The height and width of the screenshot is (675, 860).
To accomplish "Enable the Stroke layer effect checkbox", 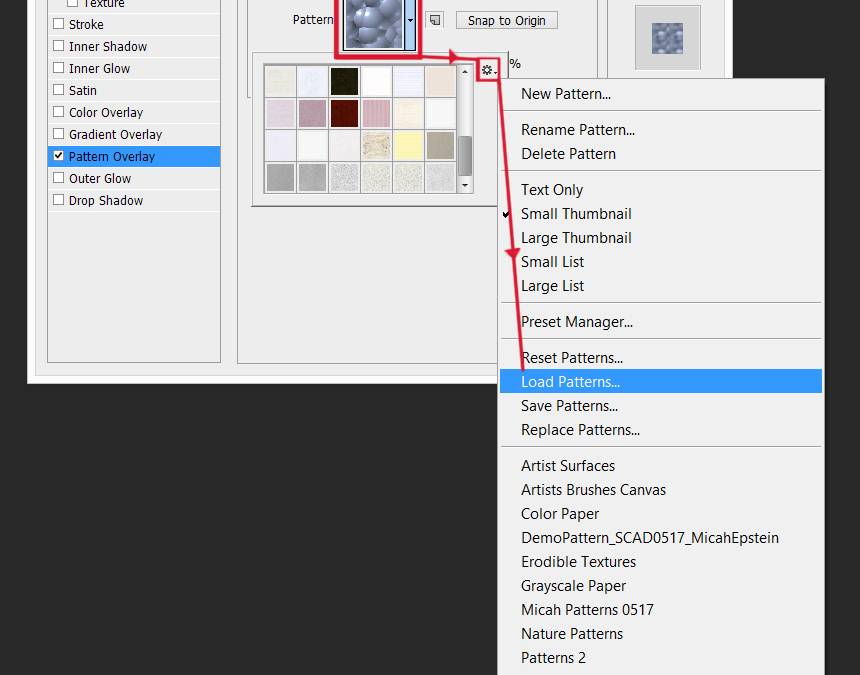I will coord(59,24).
